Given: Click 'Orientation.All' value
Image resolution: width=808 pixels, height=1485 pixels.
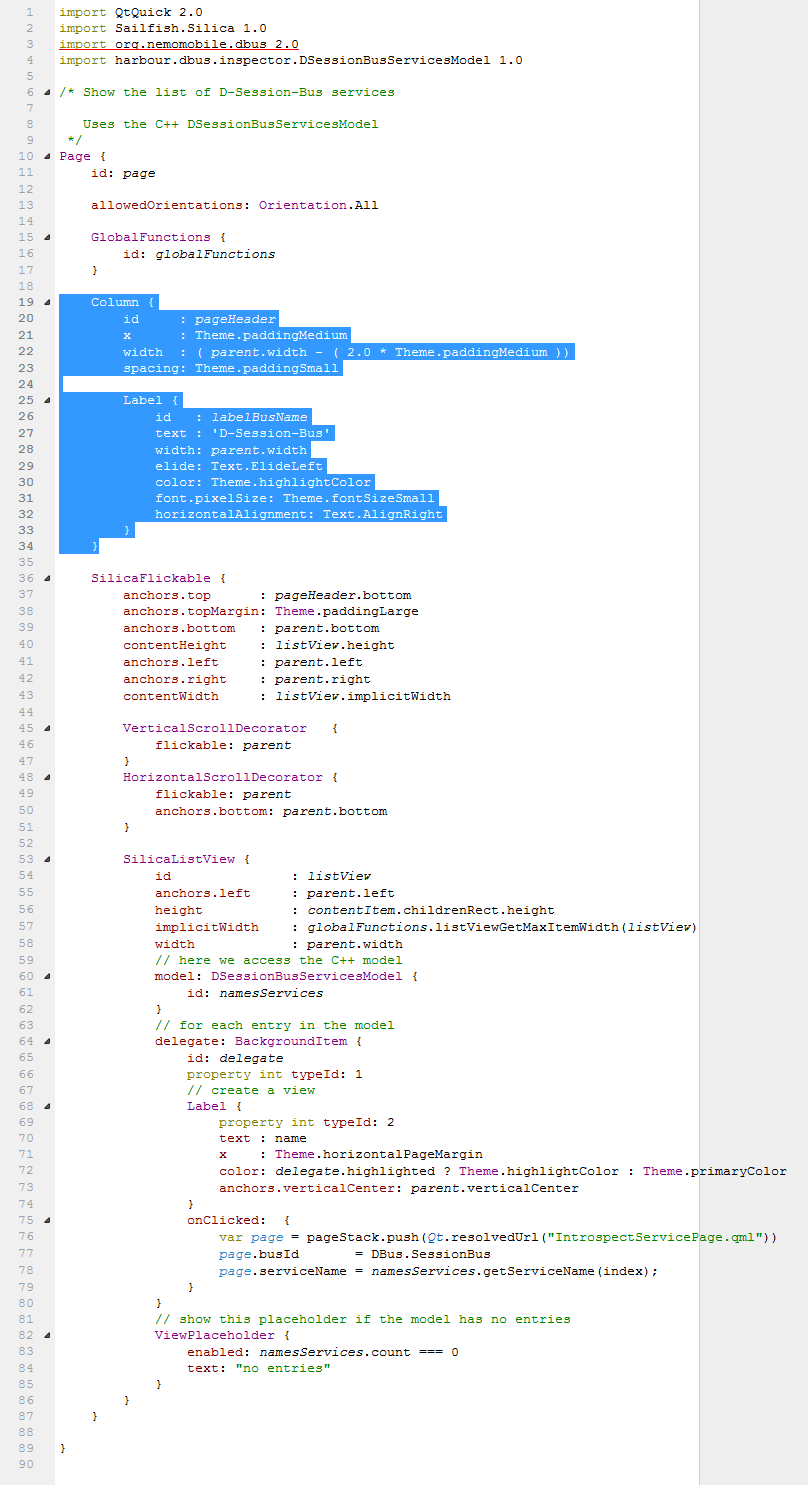Looking at the screenshot, I should tap(319, 205).
